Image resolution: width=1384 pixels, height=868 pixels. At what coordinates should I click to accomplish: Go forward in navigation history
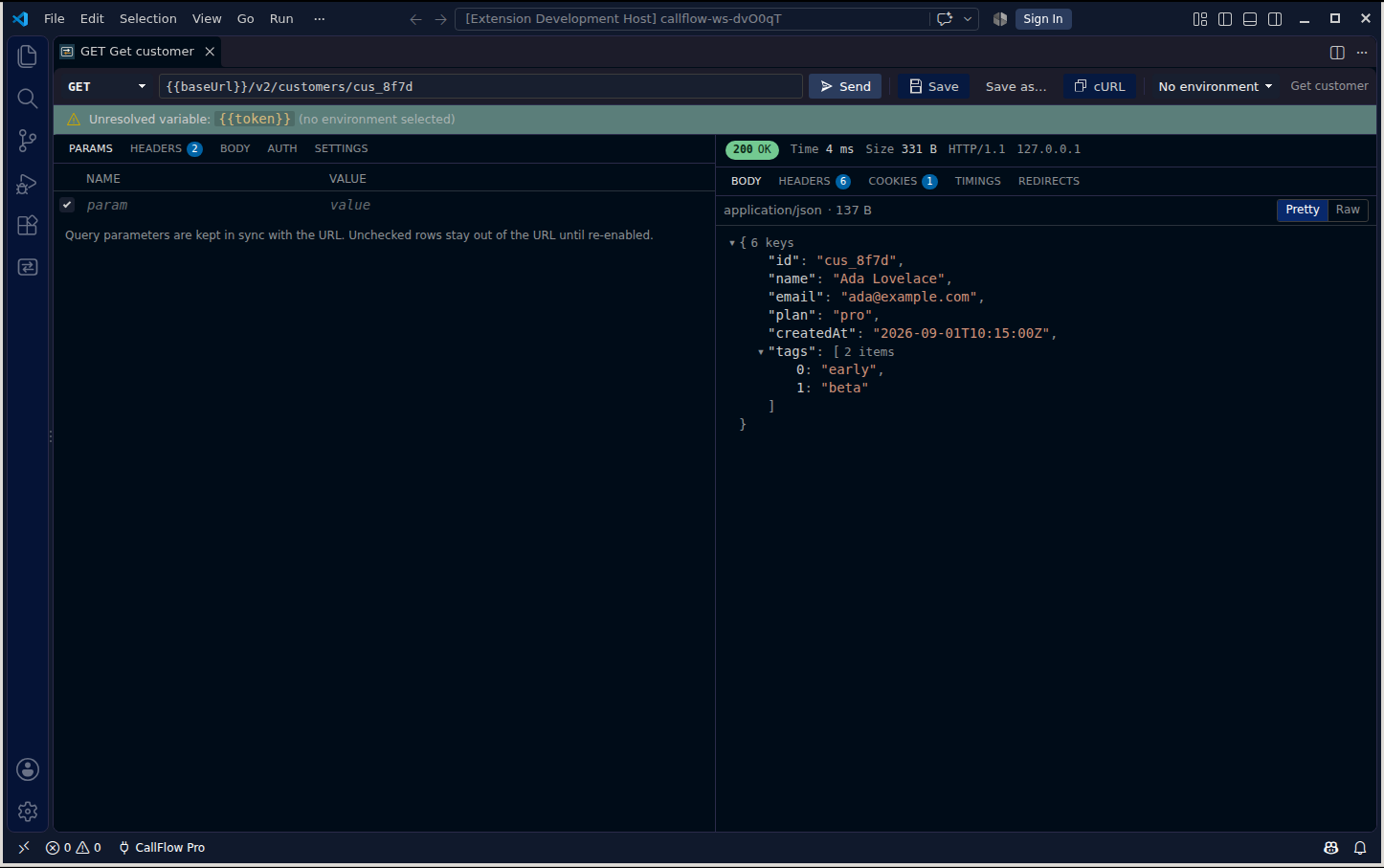tap(440, 19)
